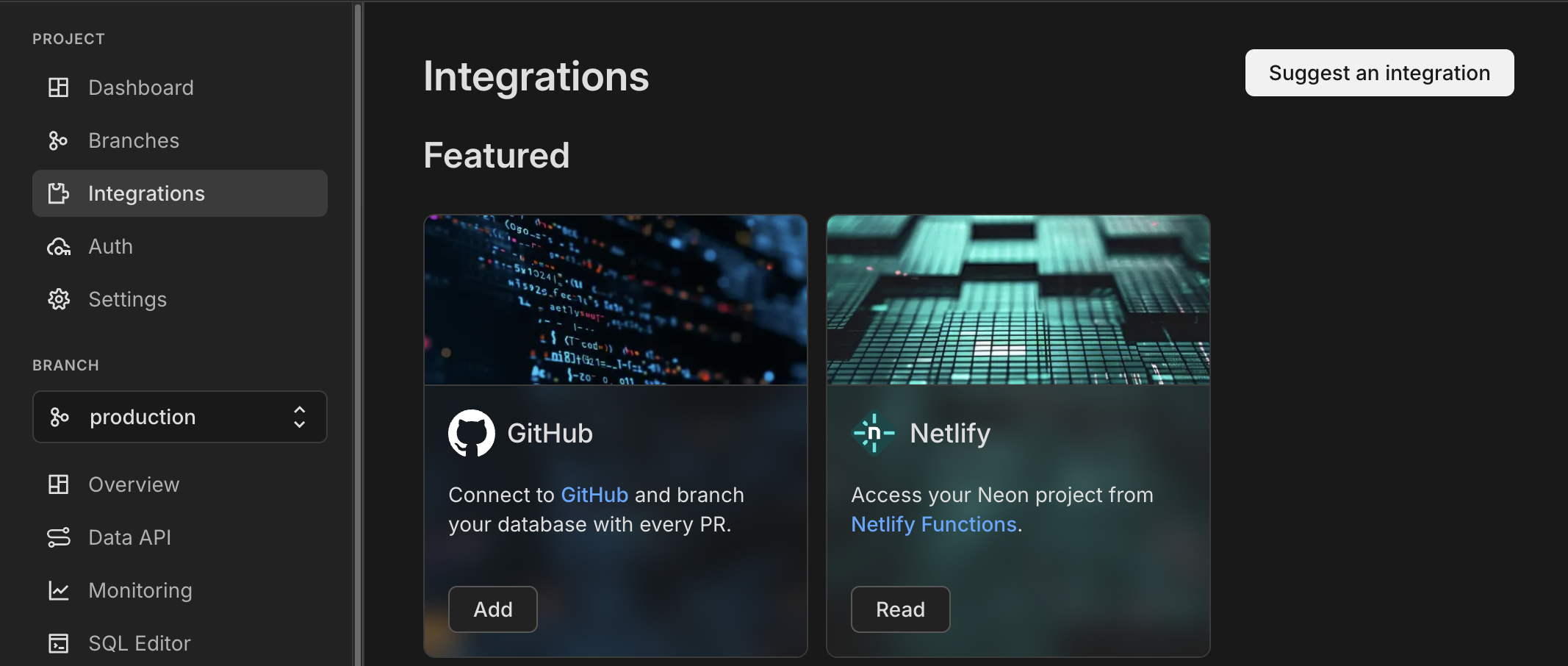Click the Netlify logo icon
This screenshot has height=666, width=1568.
coord(874,433)
